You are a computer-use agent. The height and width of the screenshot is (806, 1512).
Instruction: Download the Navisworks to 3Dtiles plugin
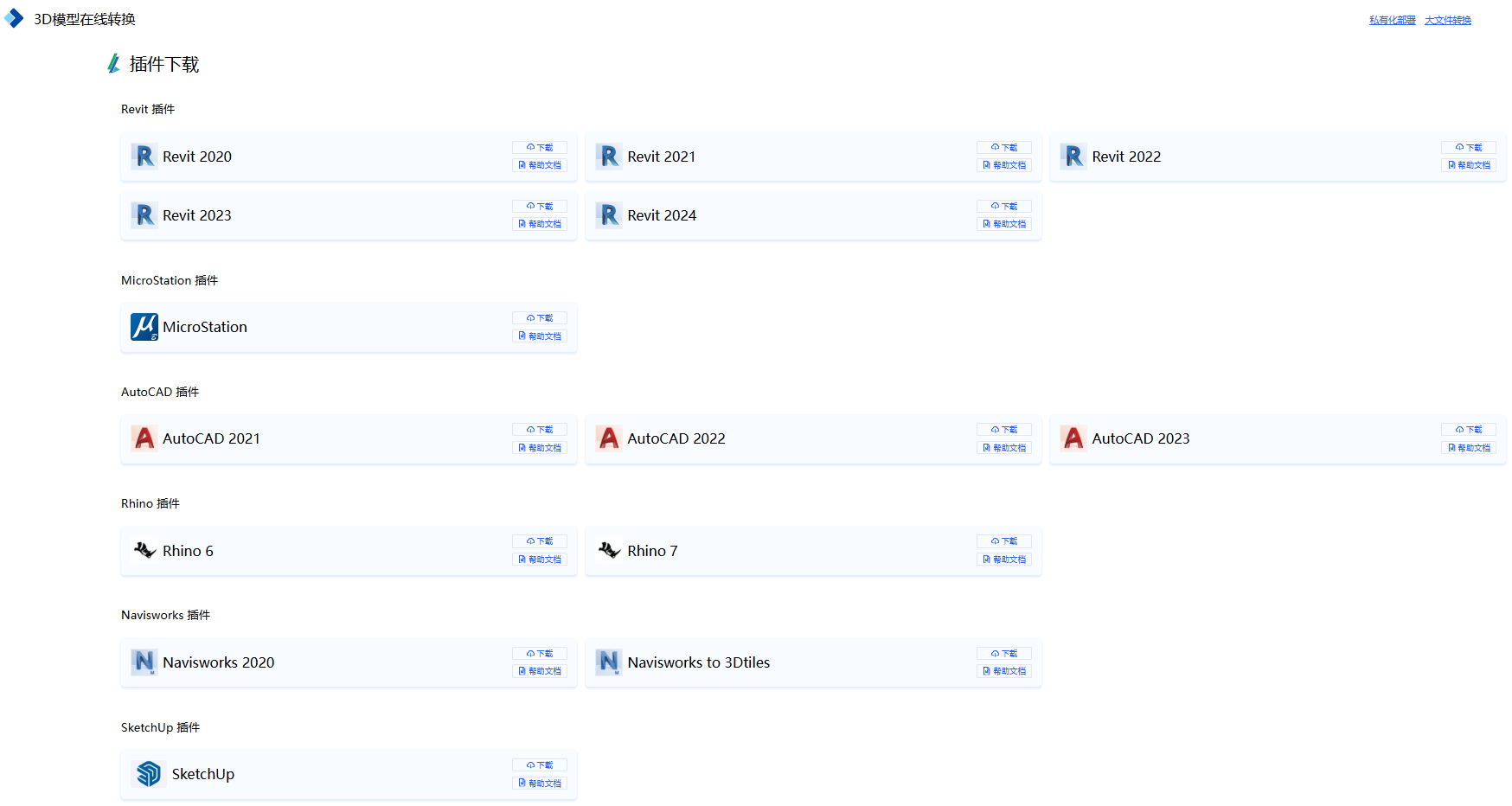click(x=1004, y=653)
